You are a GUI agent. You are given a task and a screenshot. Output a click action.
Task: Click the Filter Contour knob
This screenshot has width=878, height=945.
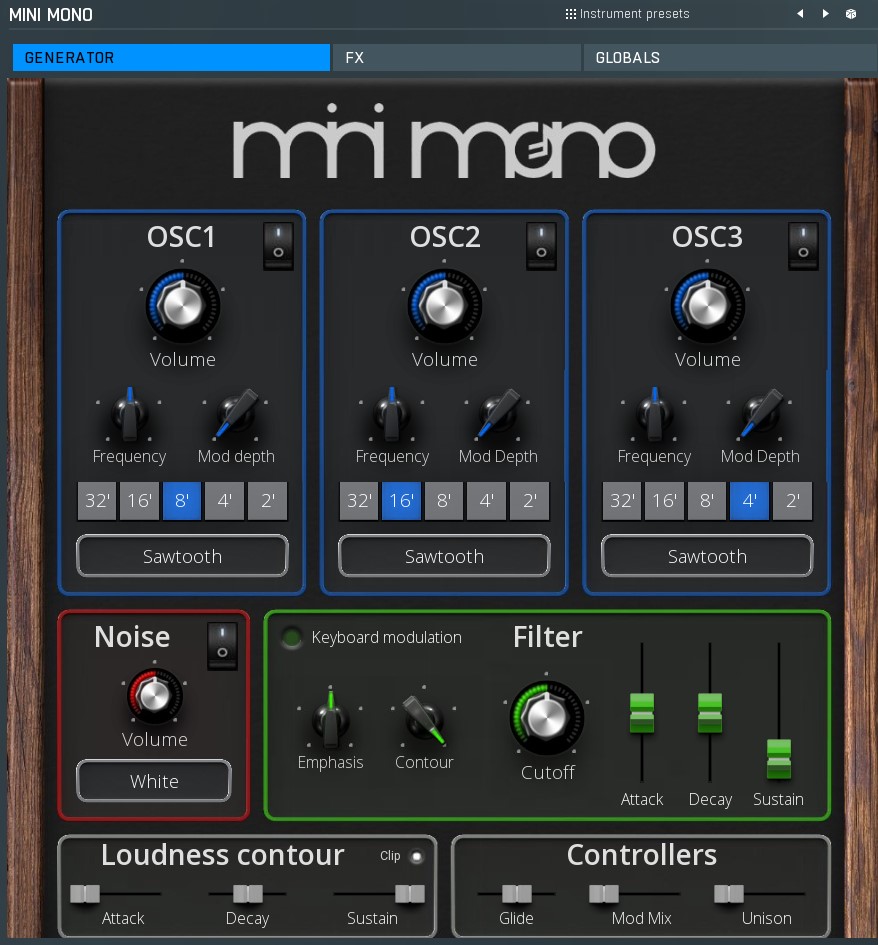(424, 720)
